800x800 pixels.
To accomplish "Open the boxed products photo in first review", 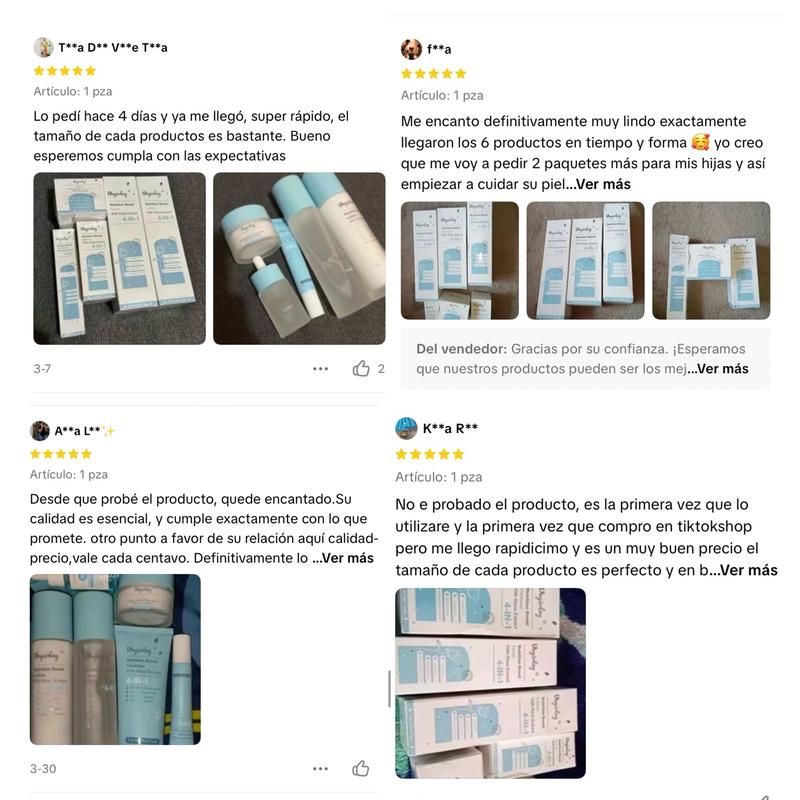I will pos(119,259).
